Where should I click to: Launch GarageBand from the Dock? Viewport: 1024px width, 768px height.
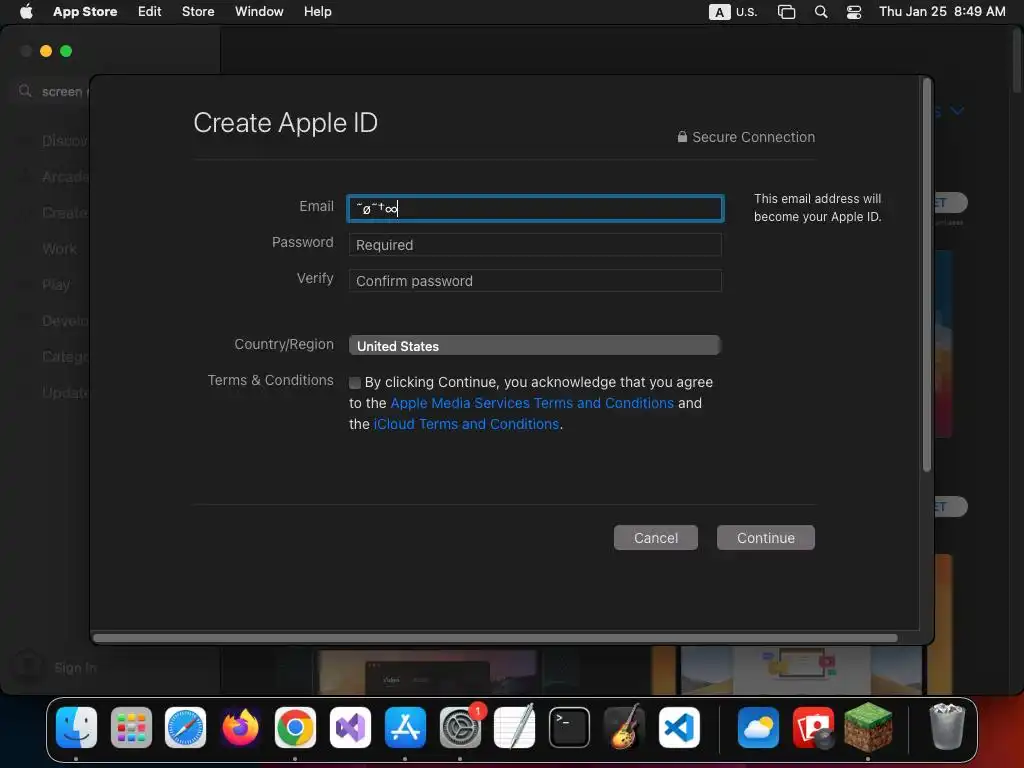tap(624, 727)
